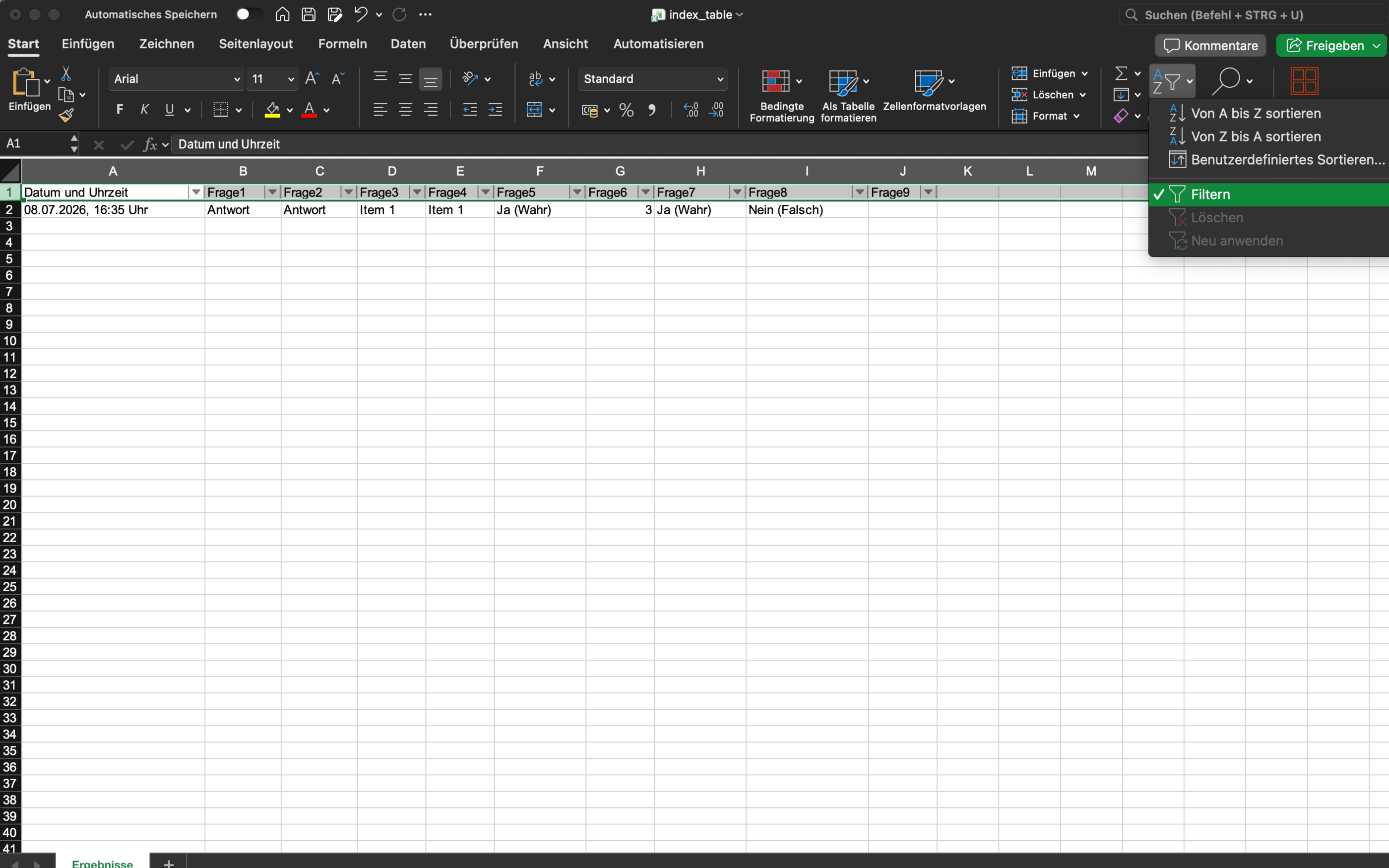
Task: Click the formula bar text field
Action: pyautogui.click(x=660, y=144)
